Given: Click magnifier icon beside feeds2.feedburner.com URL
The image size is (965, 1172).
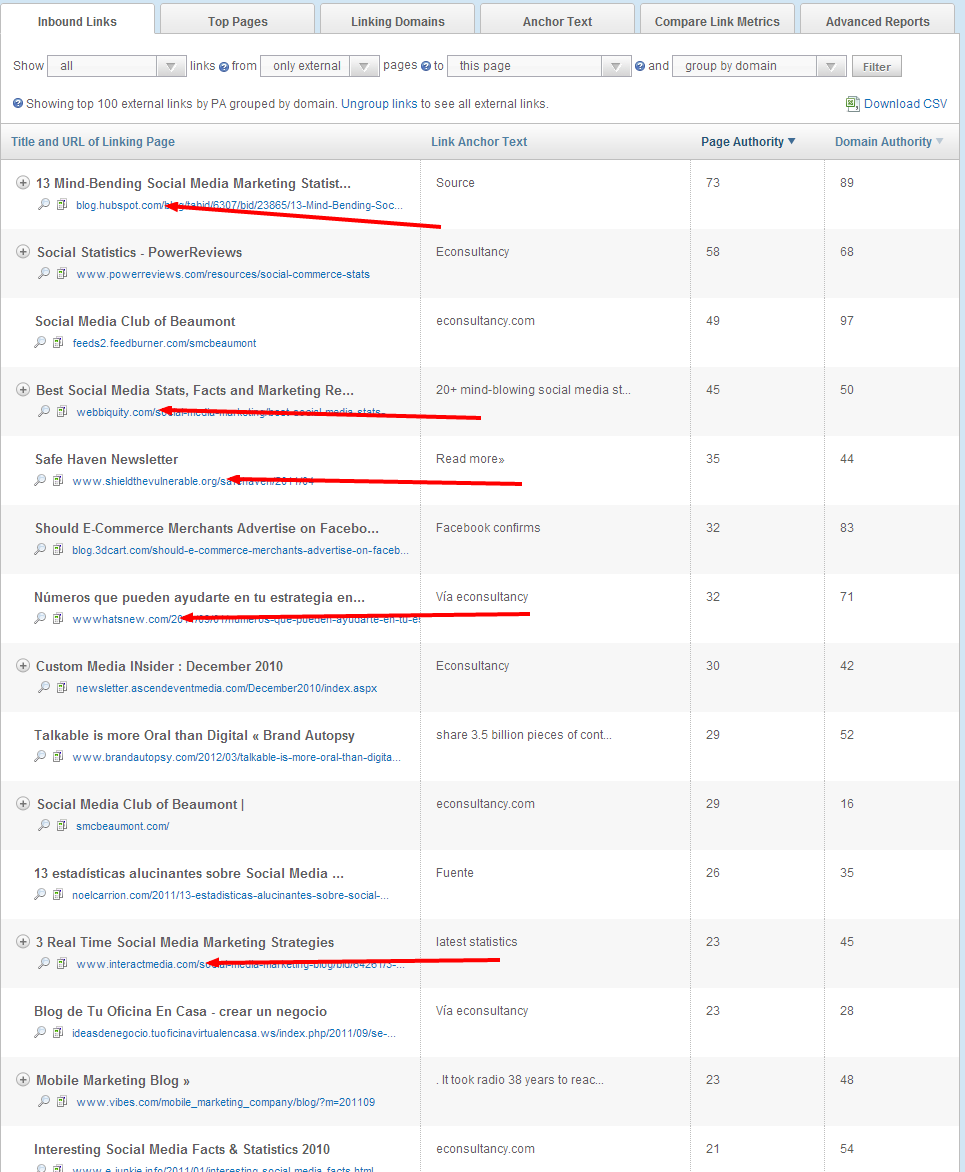Looking at the screenshot, I should click(40, 343).
